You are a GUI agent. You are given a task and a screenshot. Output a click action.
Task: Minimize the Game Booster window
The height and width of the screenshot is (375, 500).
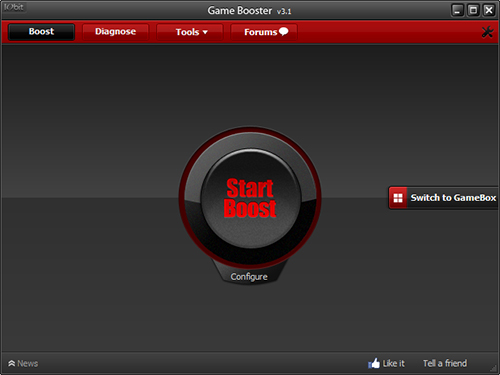[457, 10]
